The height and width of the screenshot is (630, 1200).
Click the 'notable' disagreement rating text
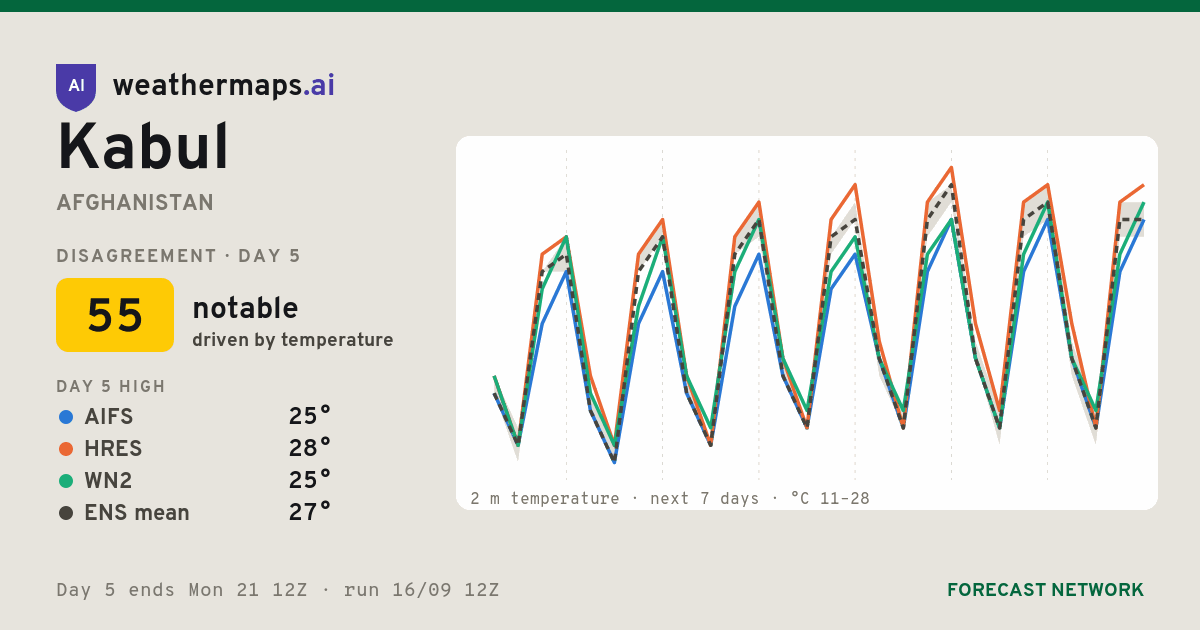[245, 308]
